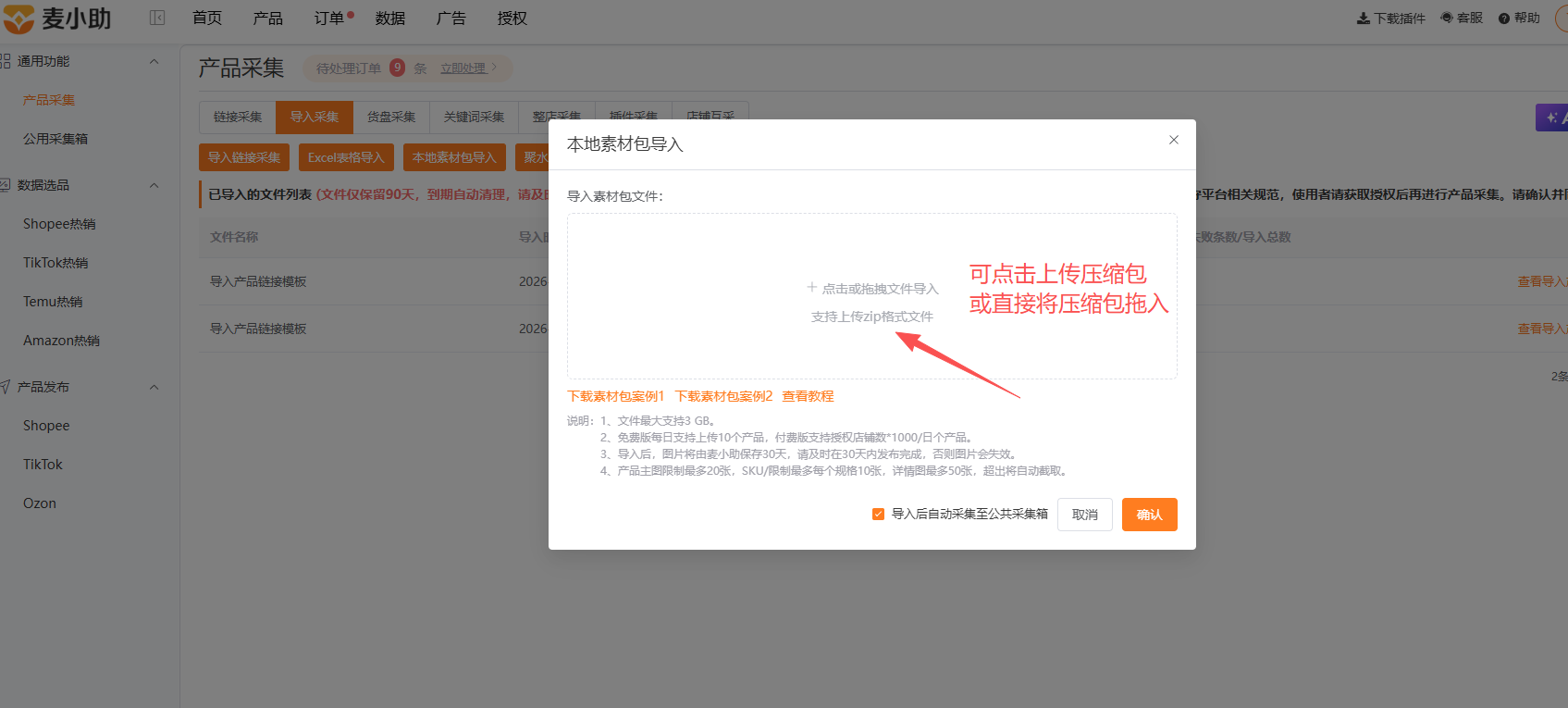Click 本地素材包导入 button
This screenshot has height=708, width=1568.
(454, 157)
